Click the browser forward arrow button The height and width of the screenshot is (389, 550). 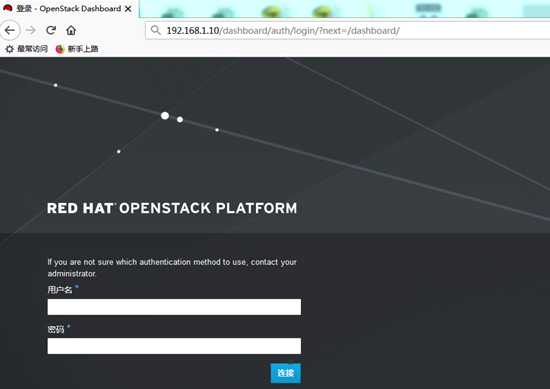(x=31, y=30)
